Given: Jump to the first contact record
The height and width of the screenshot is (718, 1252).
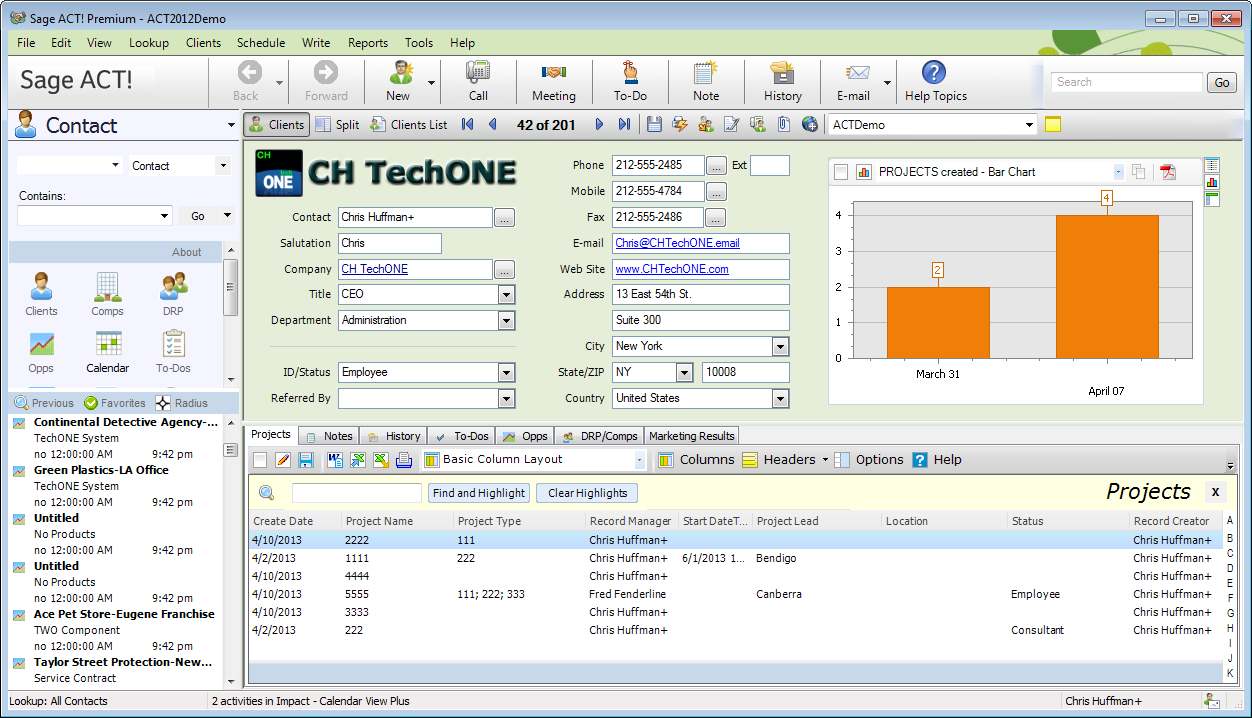Looking at the screenshot, I should (x=468, y=124).
